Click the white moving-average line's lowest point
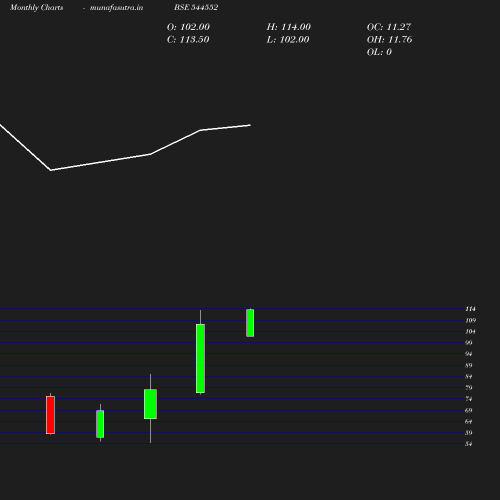The width and height of the screenshot is (500, 500). click(x=51, y=170)
